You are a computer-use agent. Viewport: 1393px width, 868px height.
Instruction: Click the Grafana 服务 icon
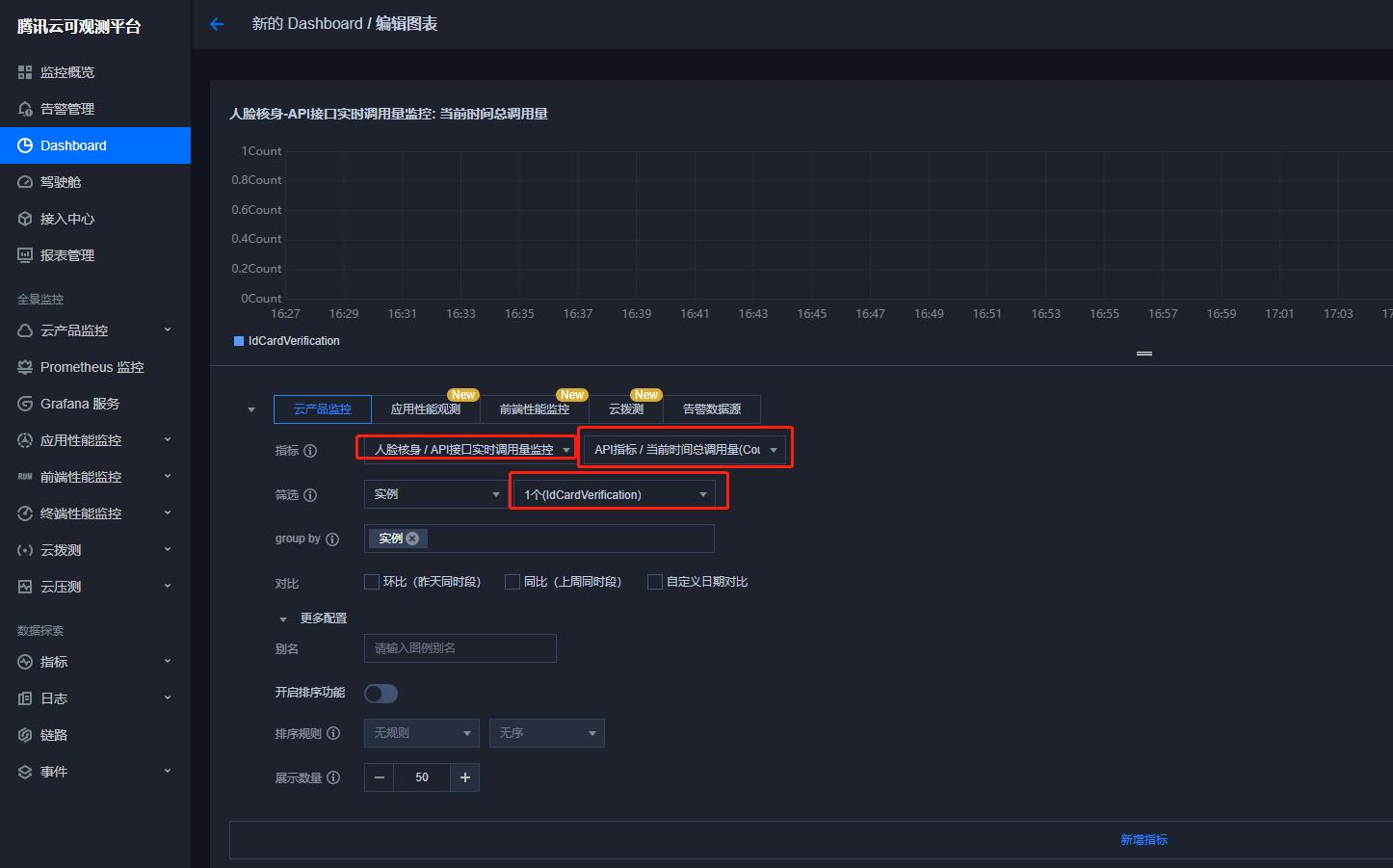[x=25, y=404]
